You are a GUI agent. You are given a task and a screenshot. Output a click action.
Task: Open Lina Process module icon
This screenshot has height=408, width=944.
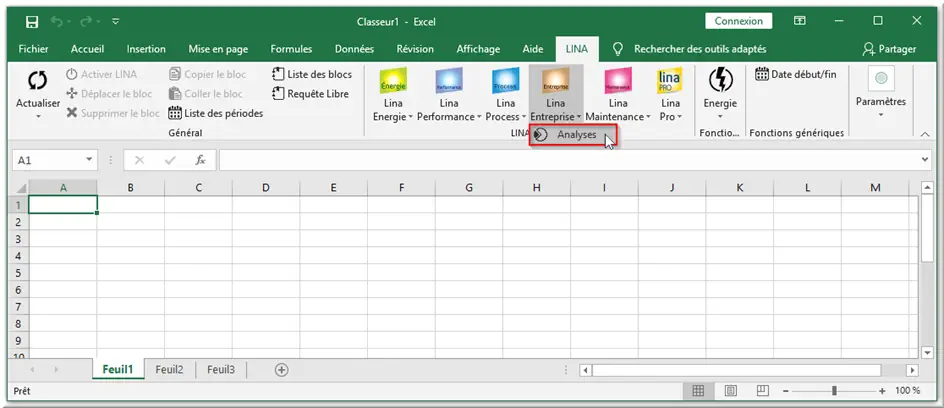coord(506,80)
